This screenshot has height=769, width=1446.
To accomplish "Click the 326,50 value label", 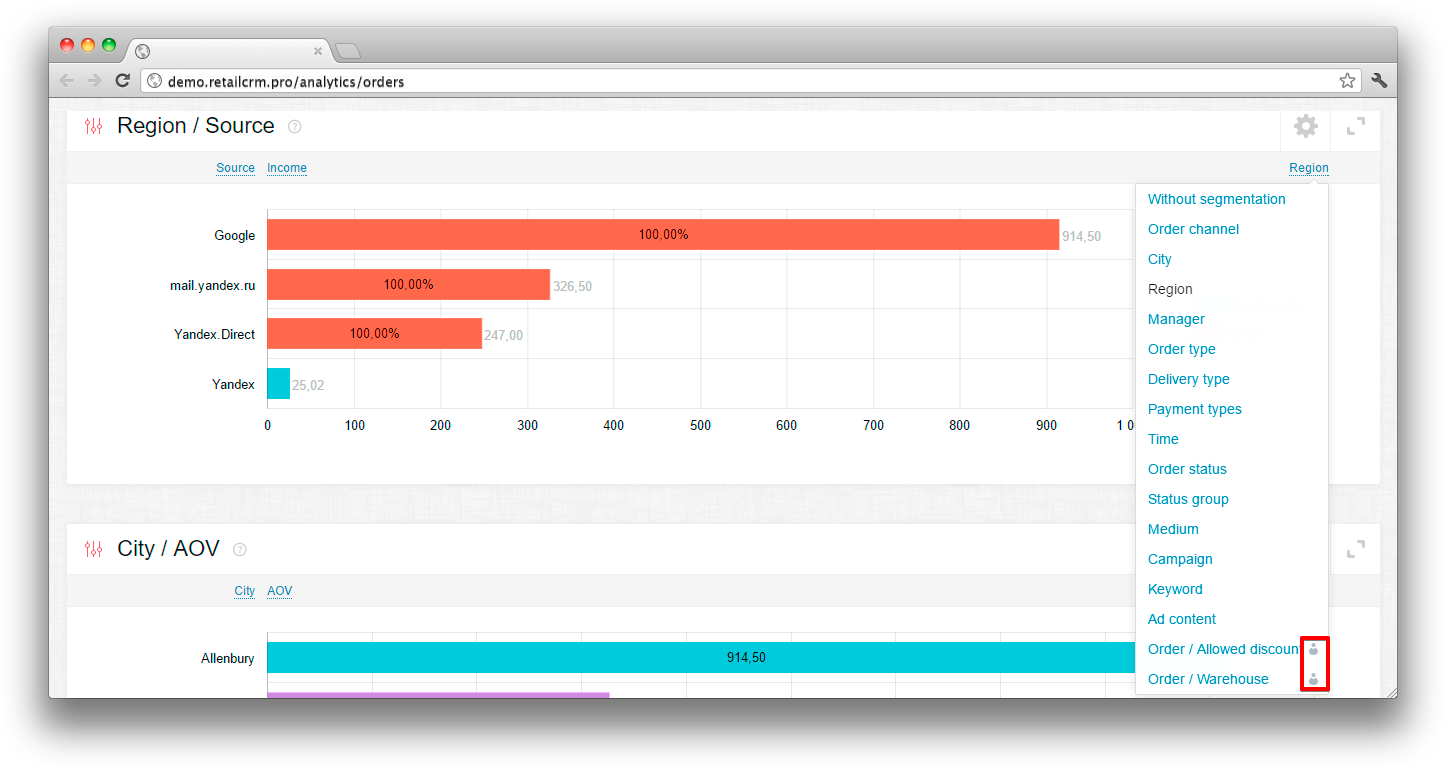I will click(x=572, y=286).
